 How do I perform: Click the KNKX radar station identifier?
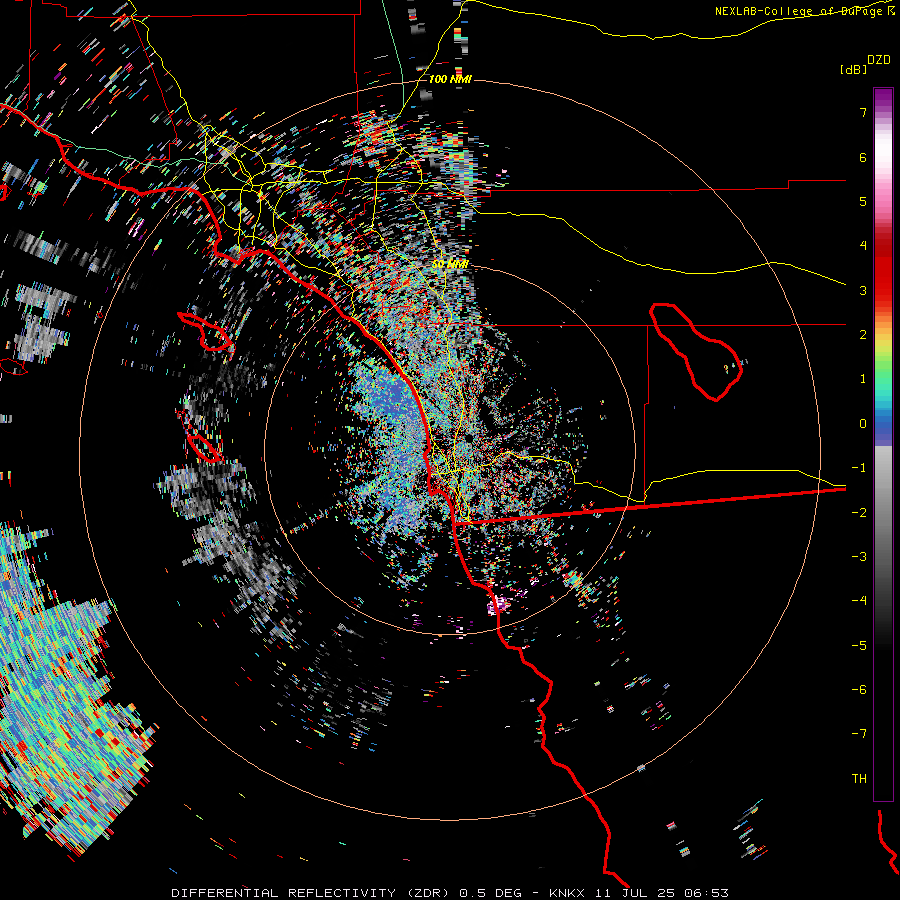pos(567,893)
